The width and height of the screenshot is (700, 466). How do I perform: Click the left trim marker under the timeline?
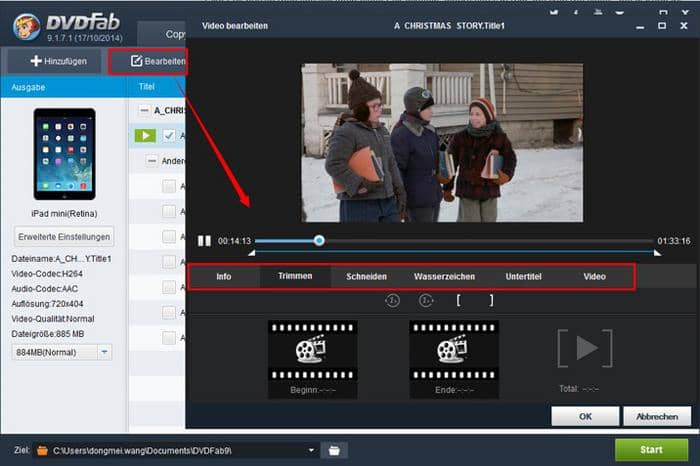point(252,253)
